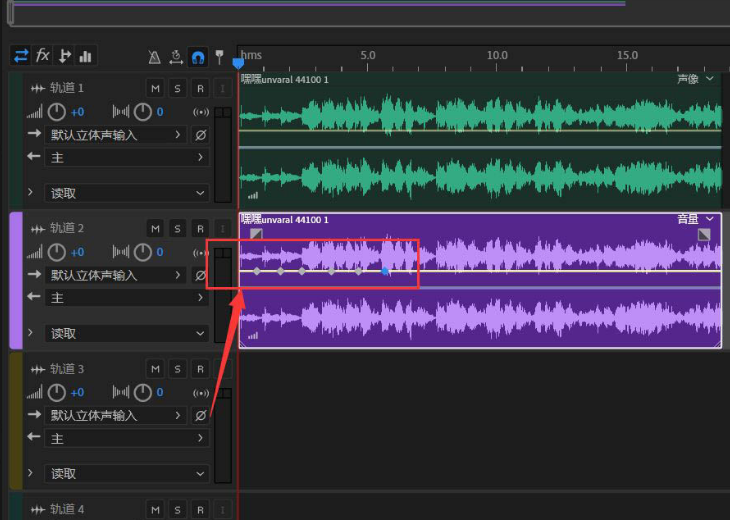
Task: Open 轨道 3 主 output dropdown
Action: (127, 438)
